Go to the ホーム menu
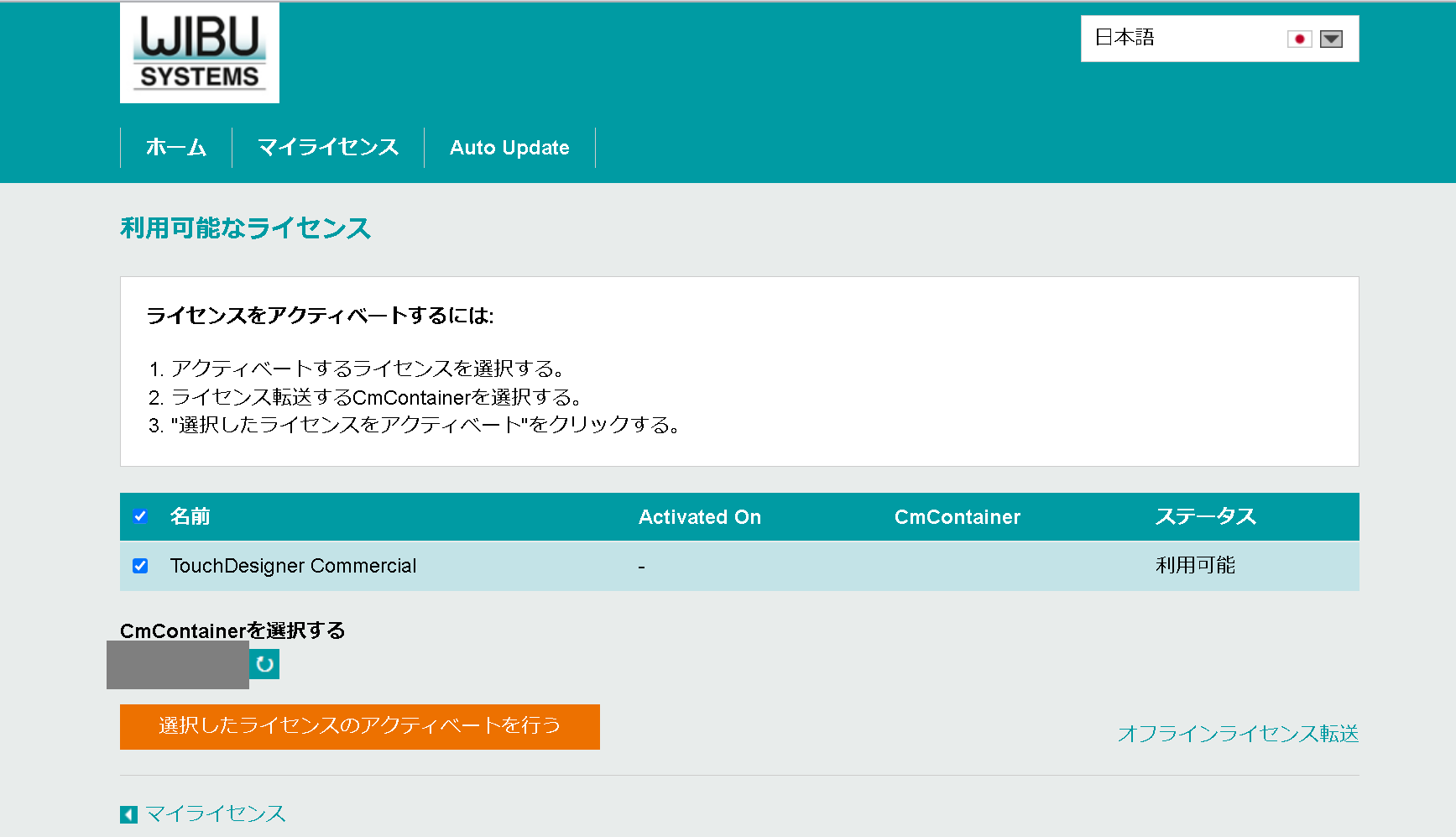1456x837 pixels. [x=176, y=148]
